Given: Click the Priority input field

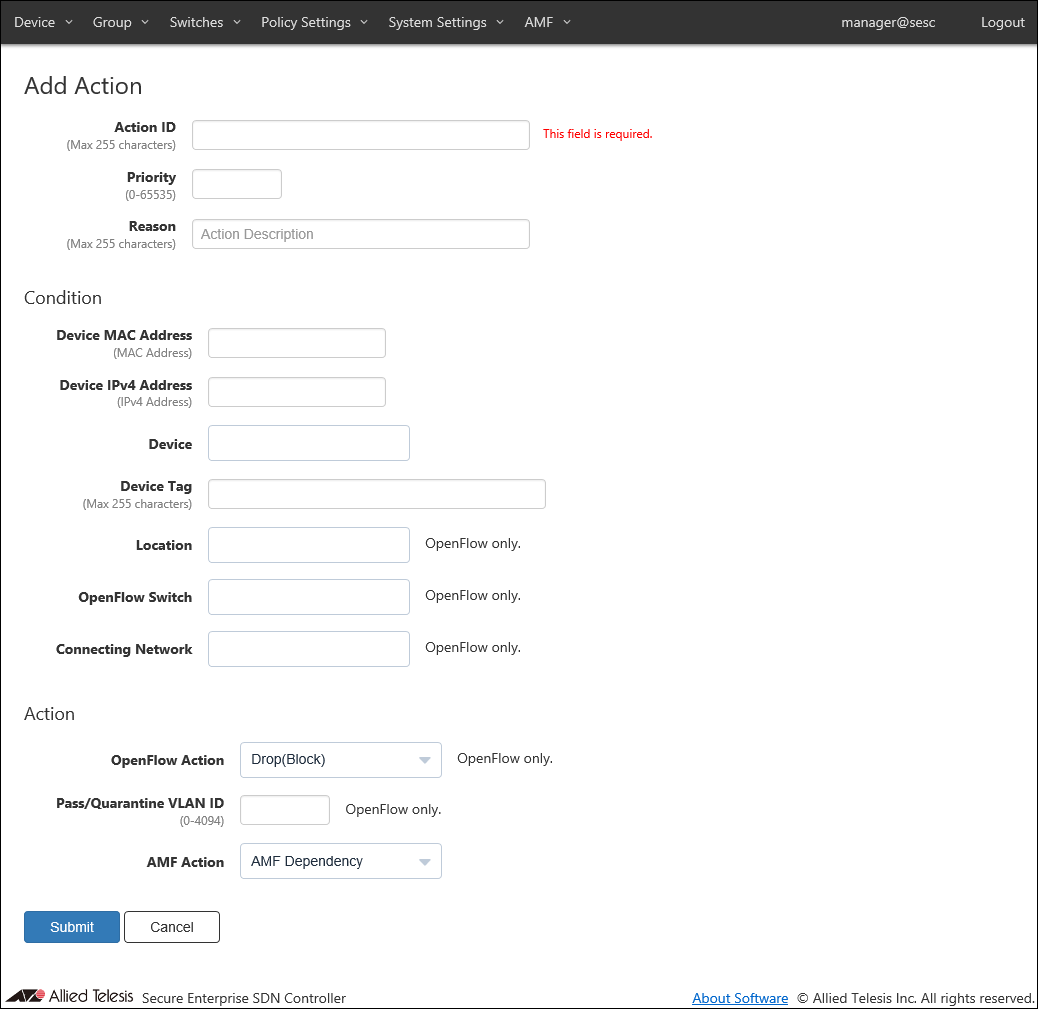Looking at the screenshot, I should [x=237, y=184].
